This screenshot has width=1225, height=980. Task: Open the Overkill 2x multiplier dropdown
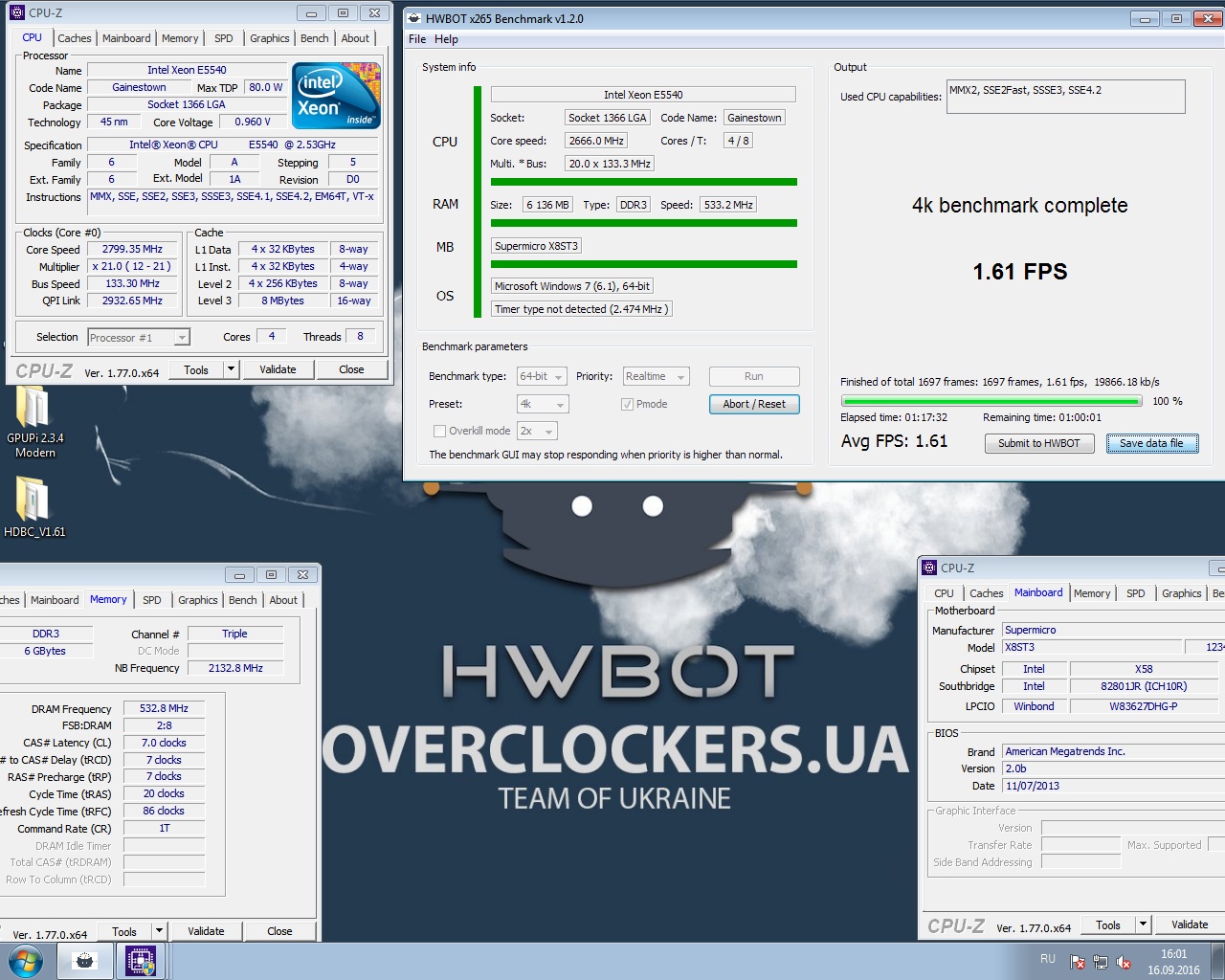[x=537, y=431]
